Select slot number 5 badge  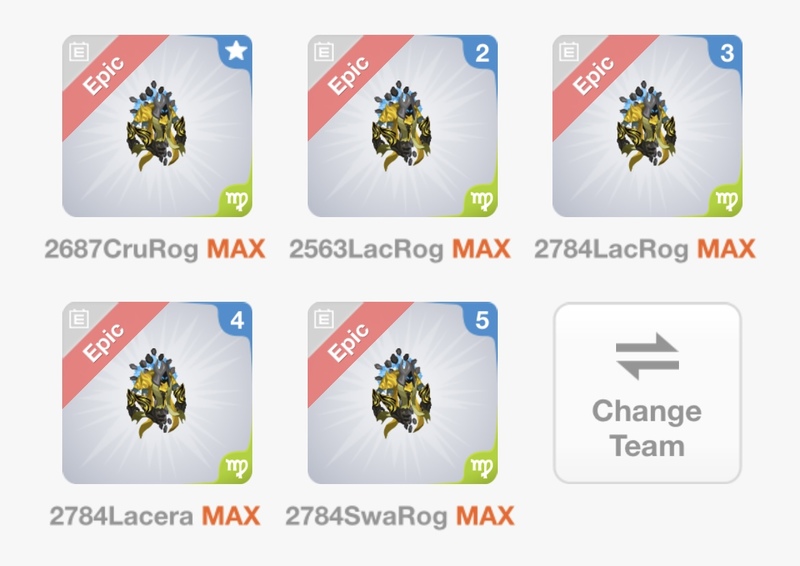click(x=482, y=321)
